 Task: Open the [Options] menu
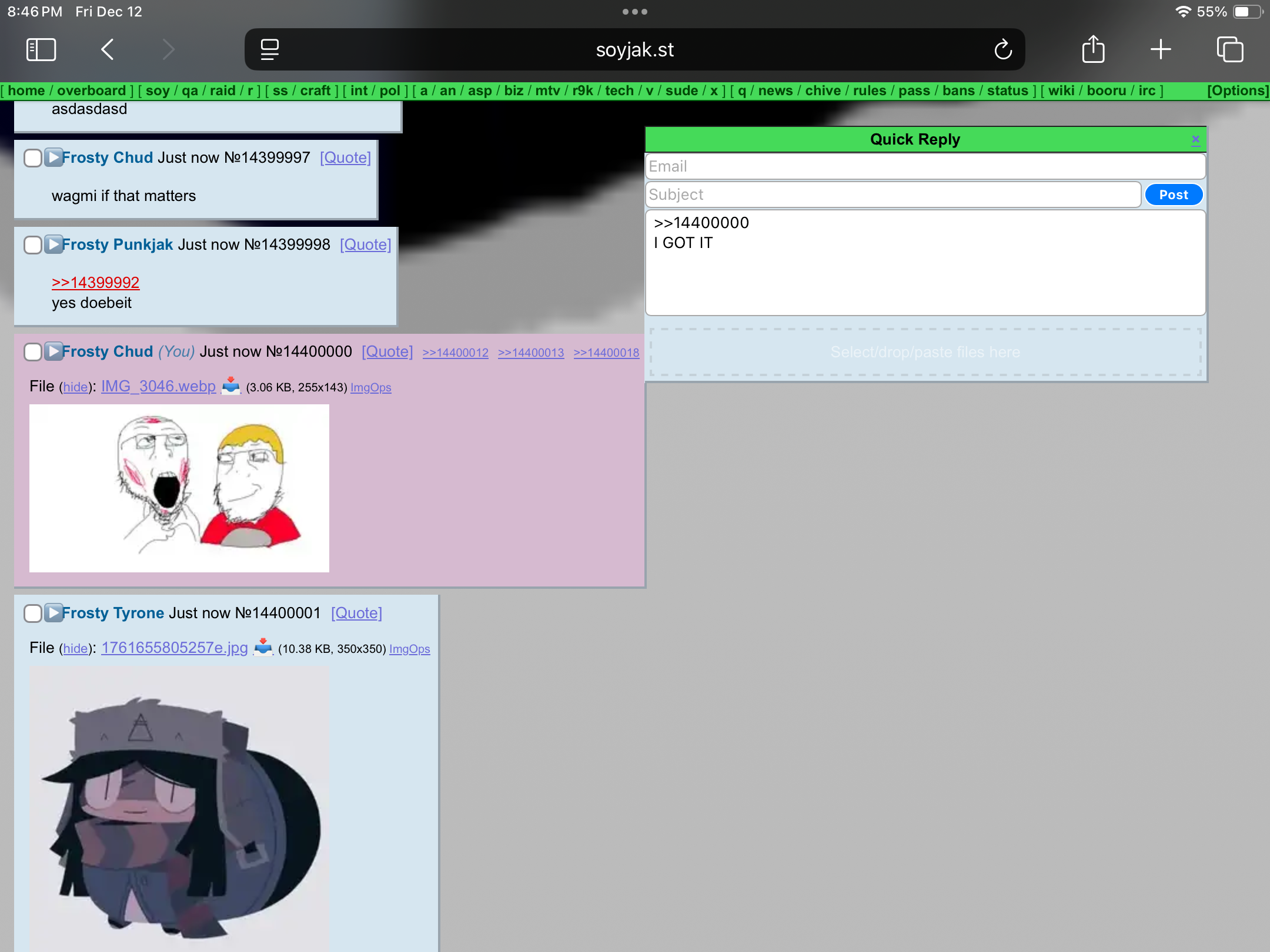coord(1237,90)
